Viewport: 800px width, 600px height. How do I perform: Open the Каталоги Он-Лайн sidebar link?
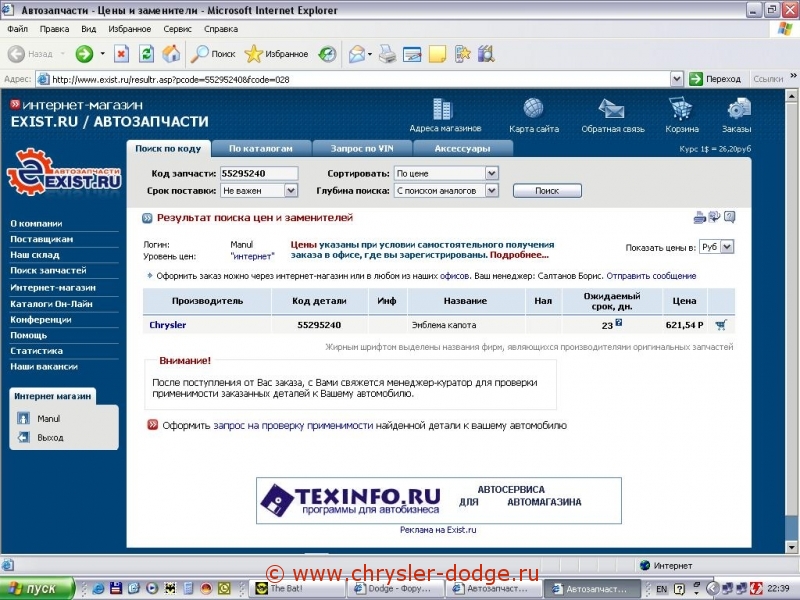click(x=51, y=304)
